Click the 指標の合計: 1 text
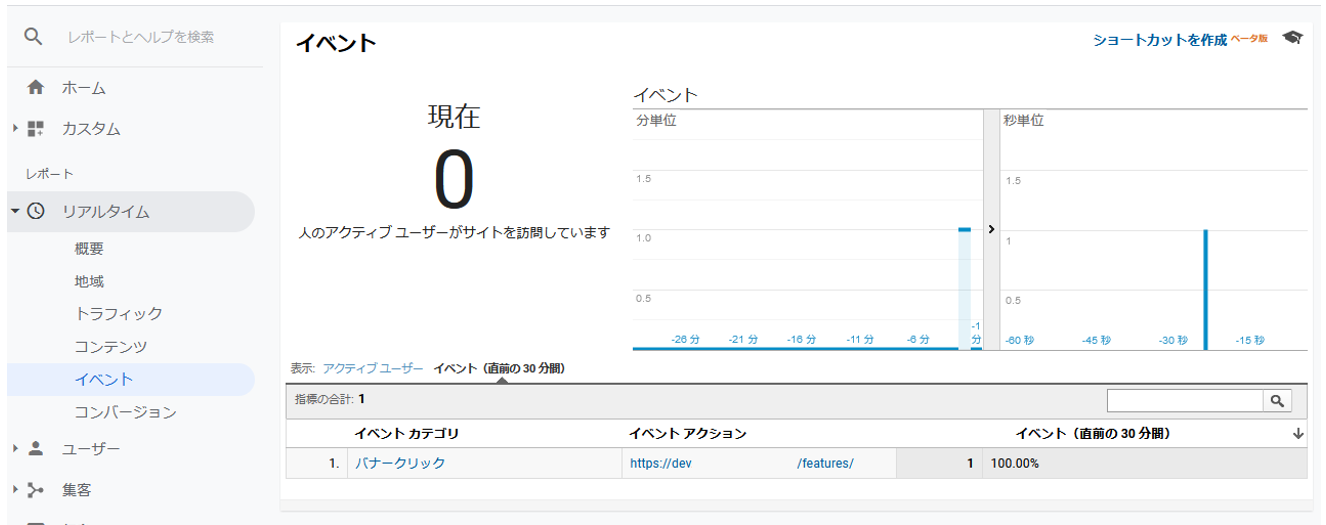The height and width of the screenshot is (525, 1326). [x=330, y=399]
